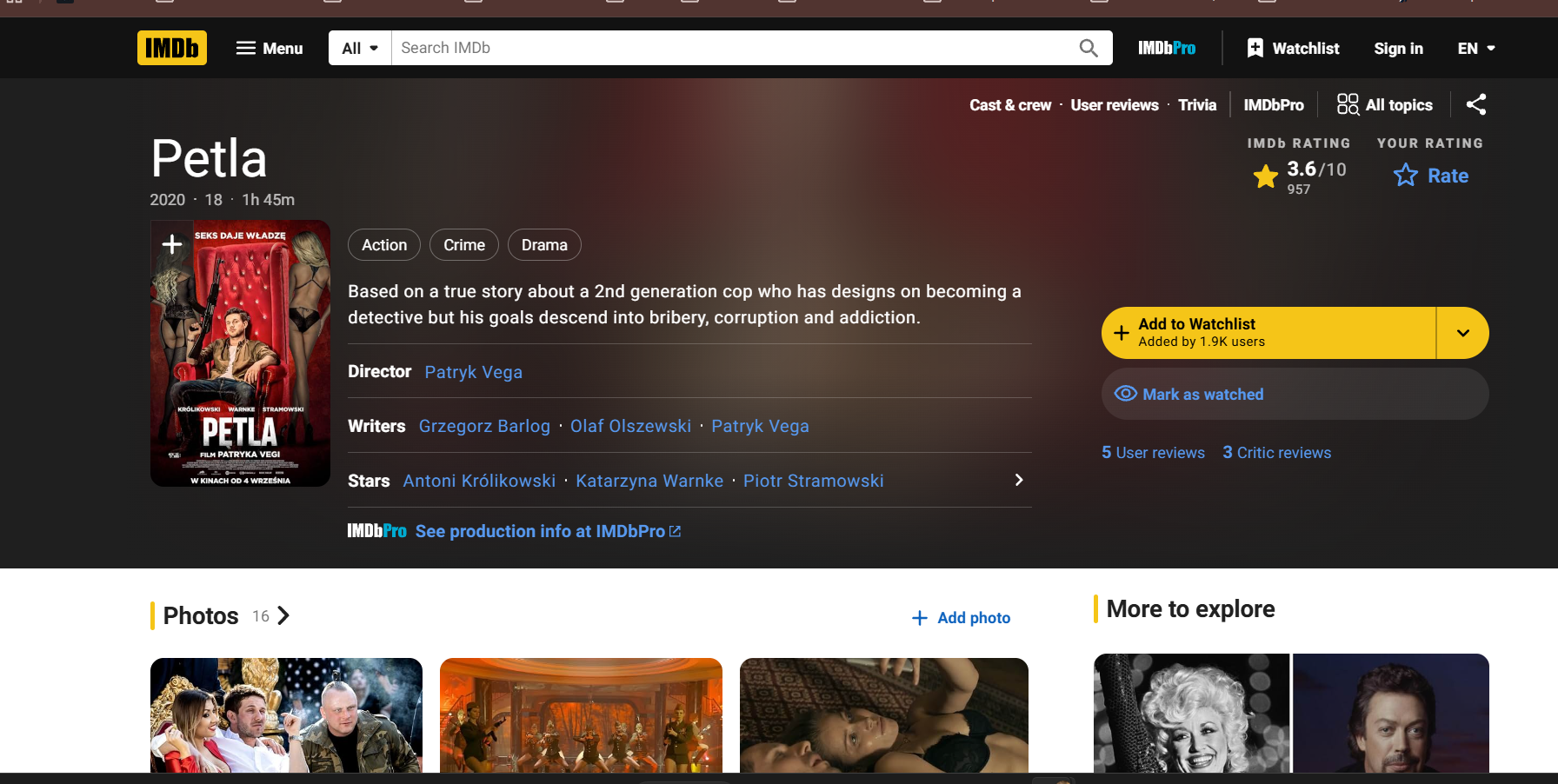Viewport: 1558px width, 784px height.
Task: Open the black-and-white blonde woman image
Action: coord(1191,713)
